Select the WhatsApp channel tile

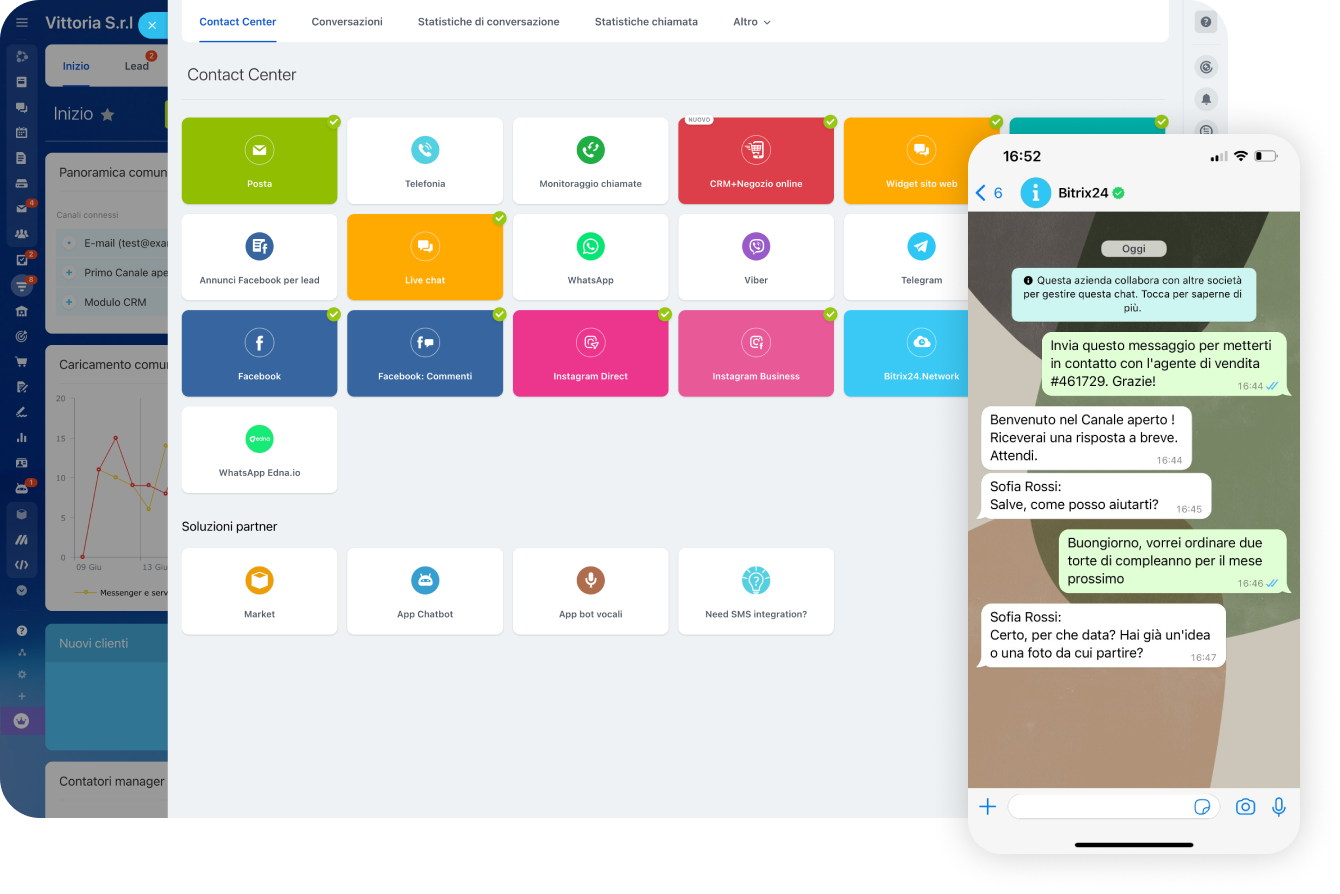tap(590, 256)
